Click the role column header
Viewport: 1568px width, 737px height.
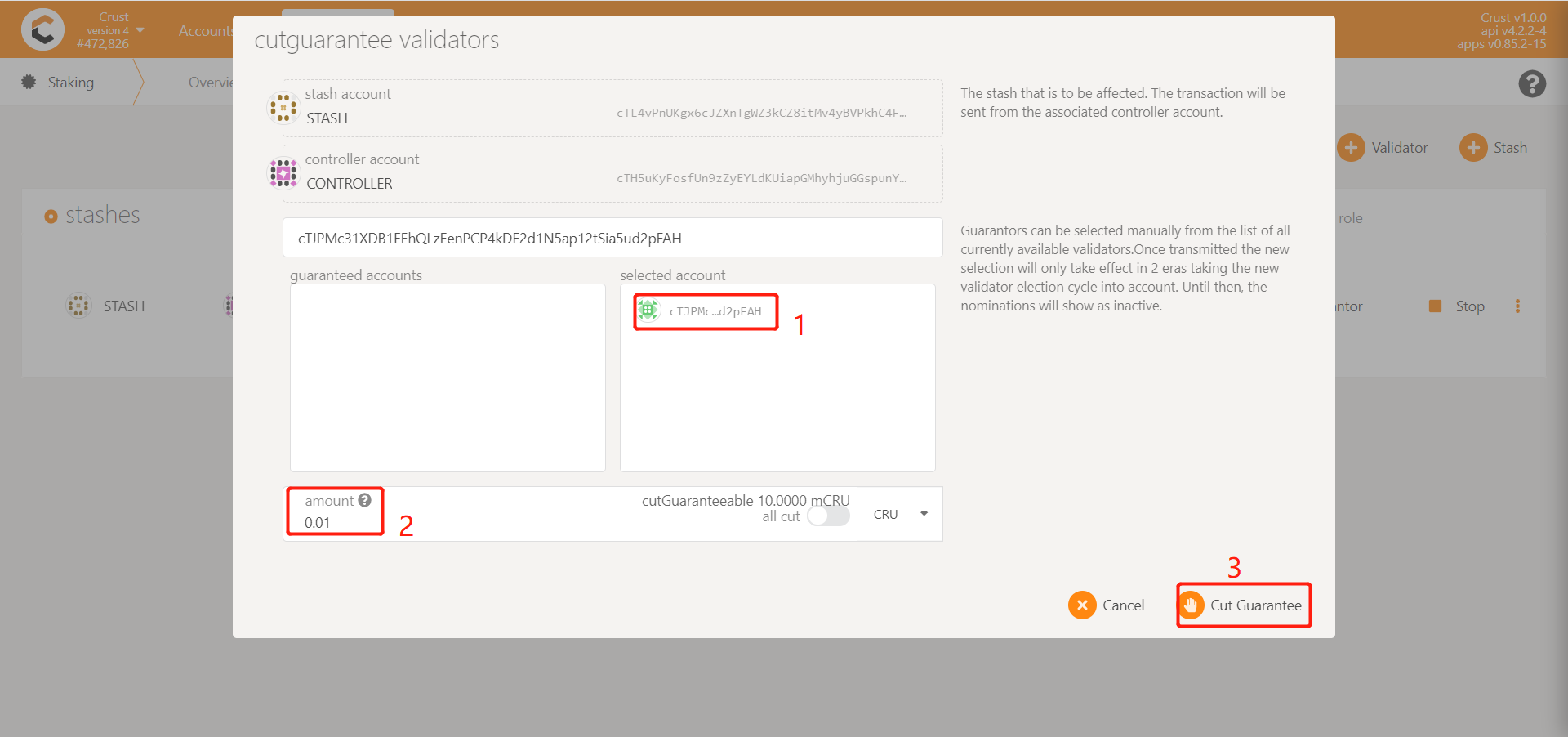[1350, 218]
